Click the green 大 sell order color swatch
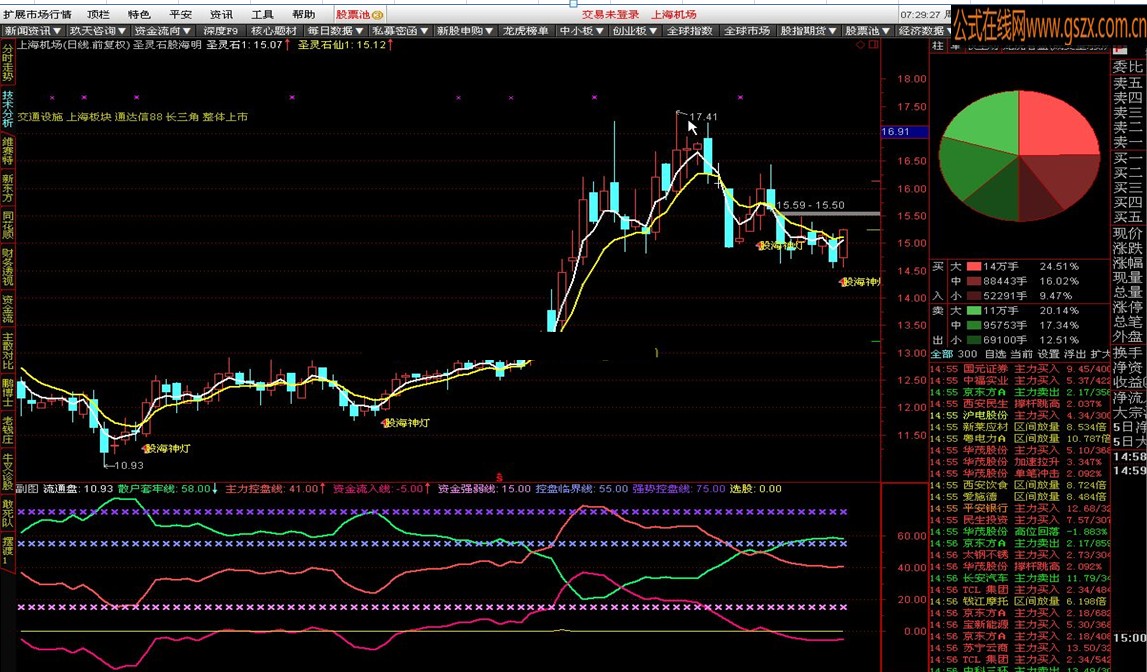This screenshot has width=1147, height=672. tap(974, 311)
